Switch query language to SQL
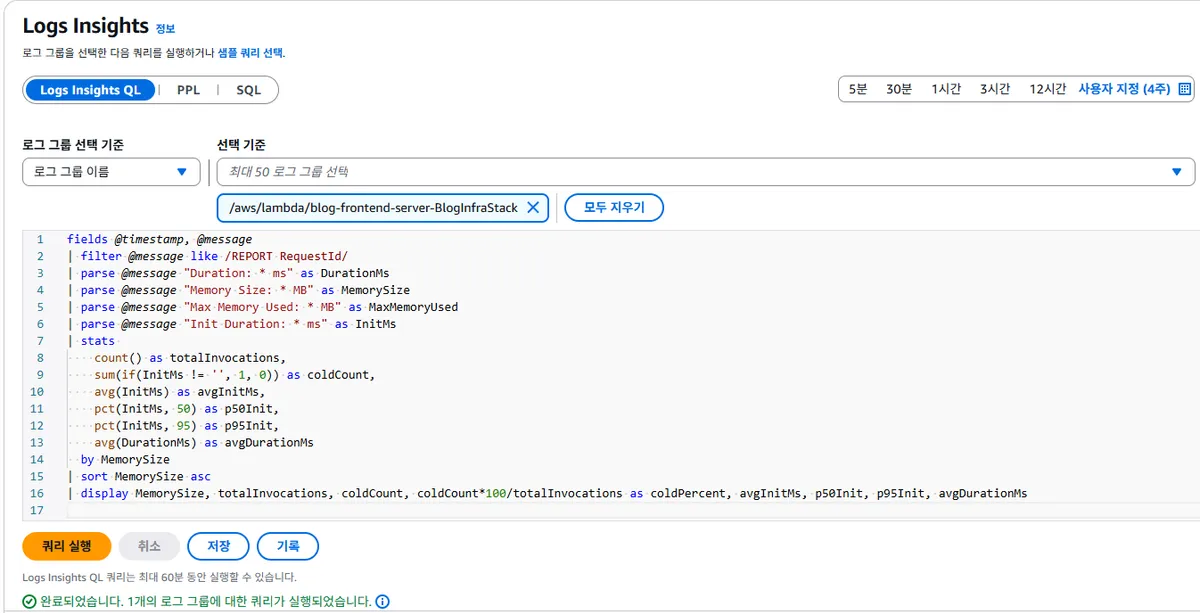1200x613 pixels. pyautogui.click(x=248, y=90)
